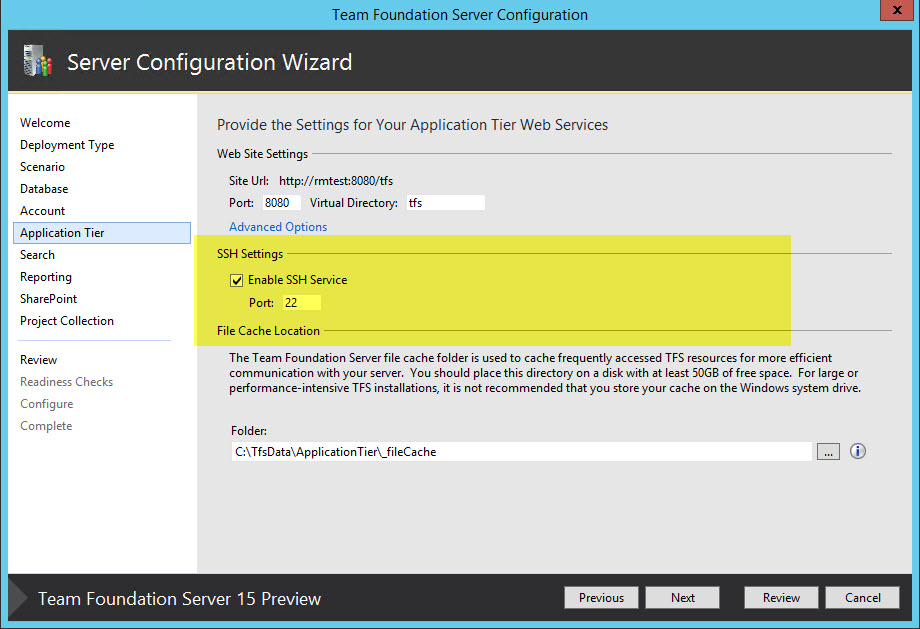
Task: Open the Advanced Options link
Action: coord(278,226)
